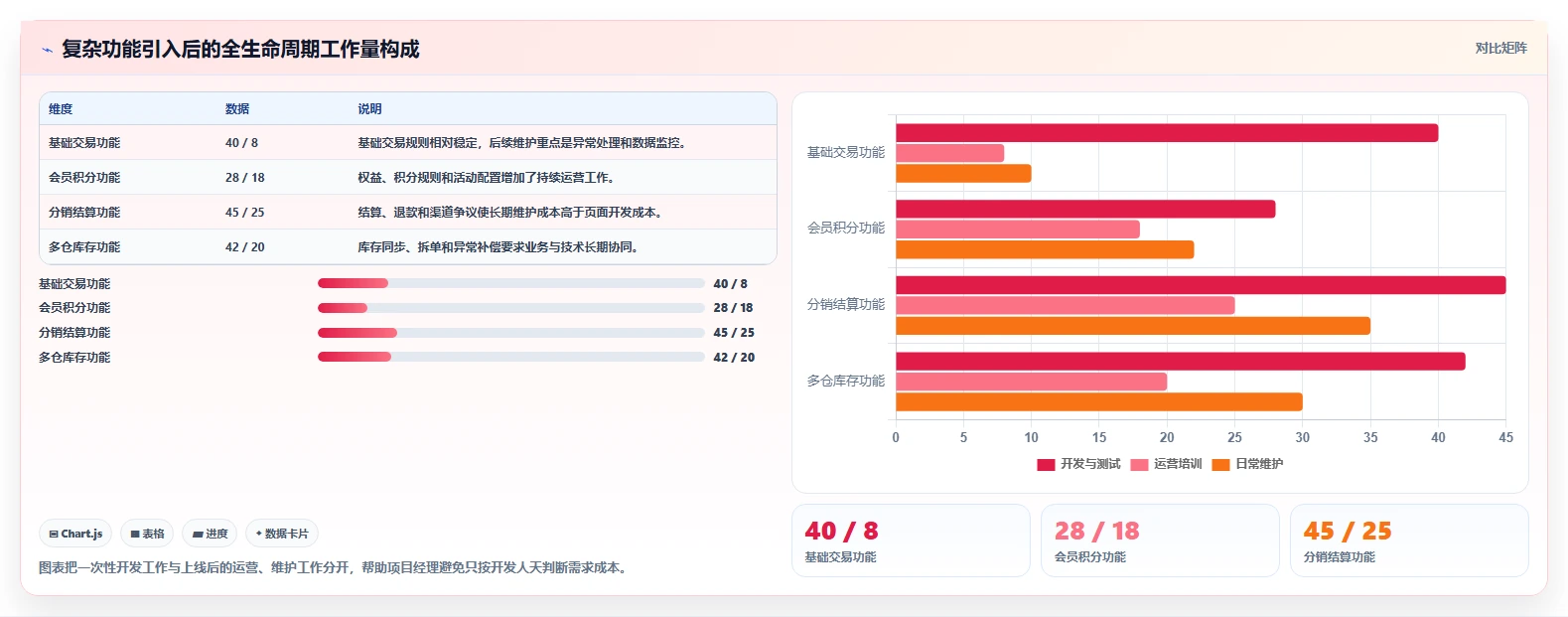Click description 库存同步、拆单和异常补偿
The height and width of the screenshot is (617, 1568).
[x=499, y=247]
